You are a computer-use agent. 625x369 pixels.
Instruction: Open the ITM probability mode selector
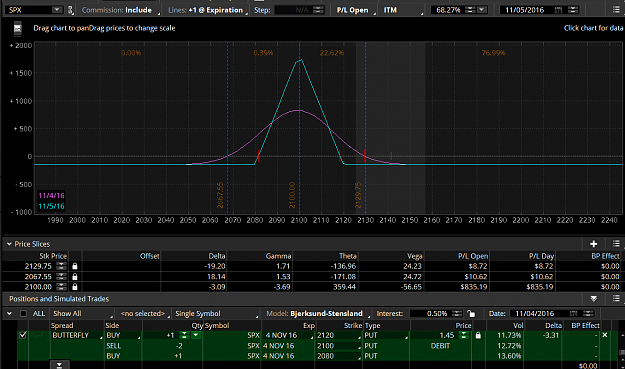pos(402,10)
